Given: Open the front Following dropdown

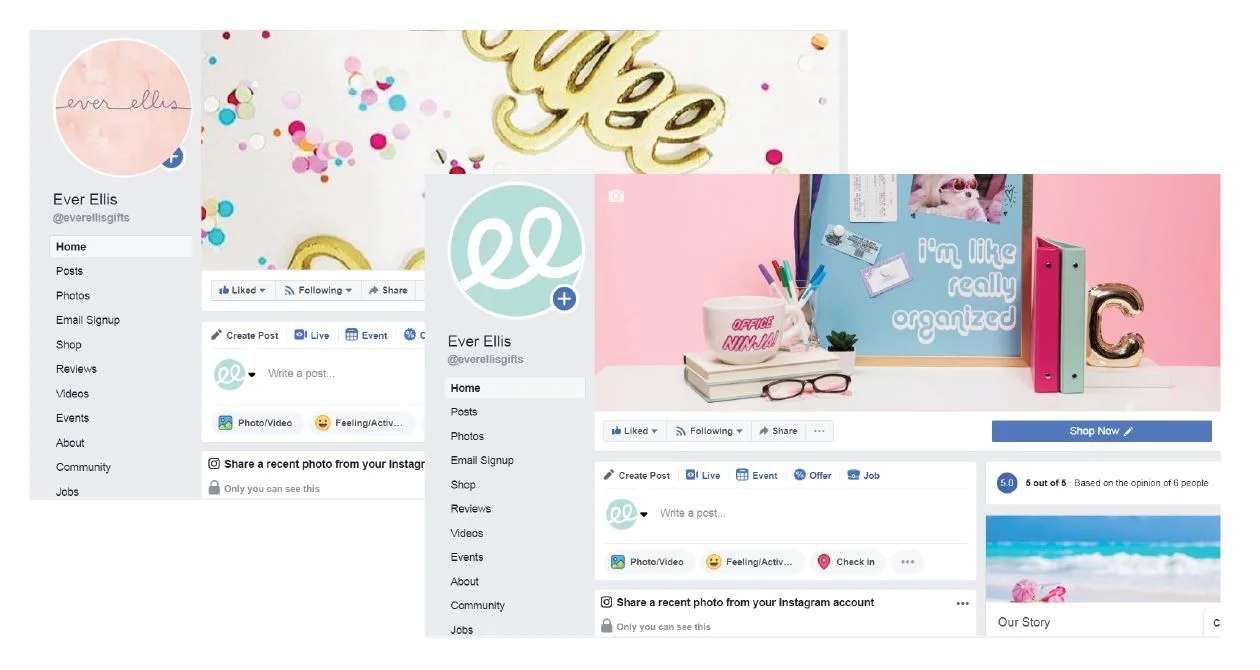Looking at the screenshot, I should (x=711, y=431).
